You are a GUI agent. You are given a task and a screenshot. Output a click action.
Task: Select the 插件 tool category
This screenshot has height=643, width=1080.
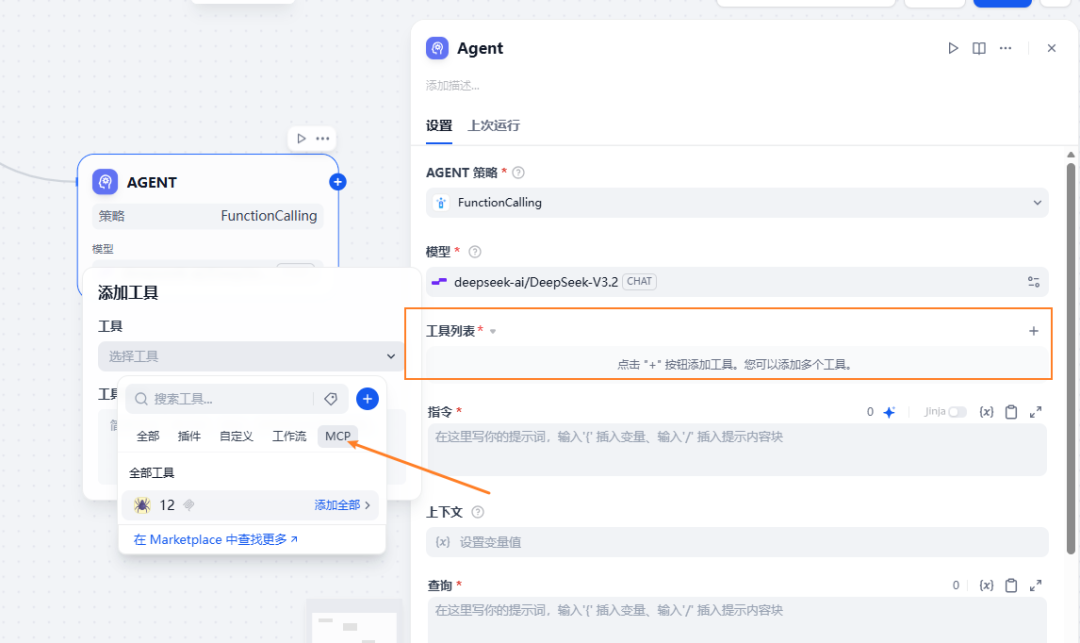click(189, 436)
